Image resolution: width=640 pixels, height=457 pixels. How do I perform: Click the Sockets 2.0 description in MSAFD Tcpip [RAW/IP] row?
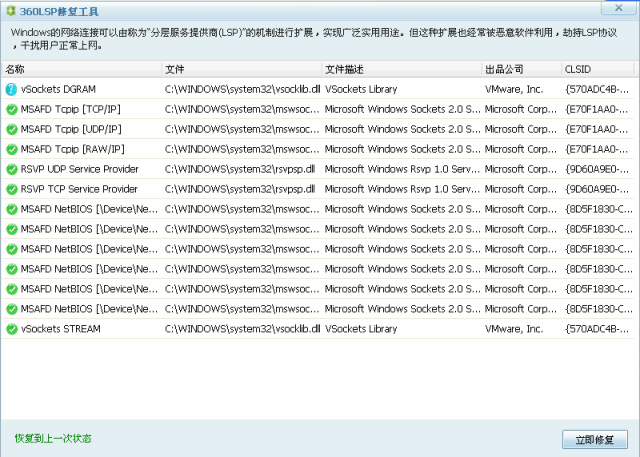402,149
